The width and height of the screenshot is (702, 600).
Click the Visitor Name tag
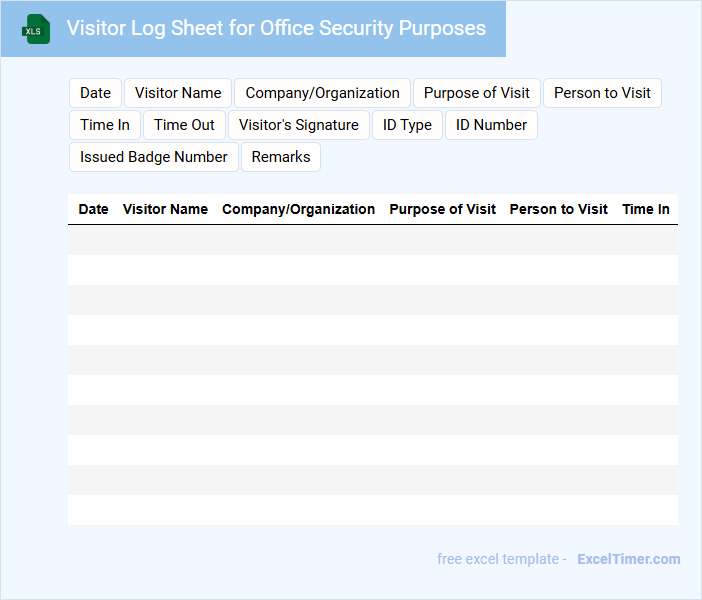pyautogui.click(x=178, y=93)
